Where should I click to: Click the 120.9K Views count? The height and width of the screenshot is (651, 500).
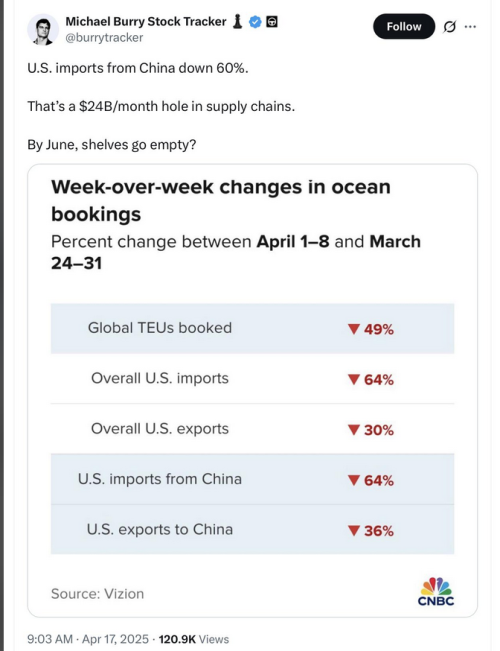(194, 639)
